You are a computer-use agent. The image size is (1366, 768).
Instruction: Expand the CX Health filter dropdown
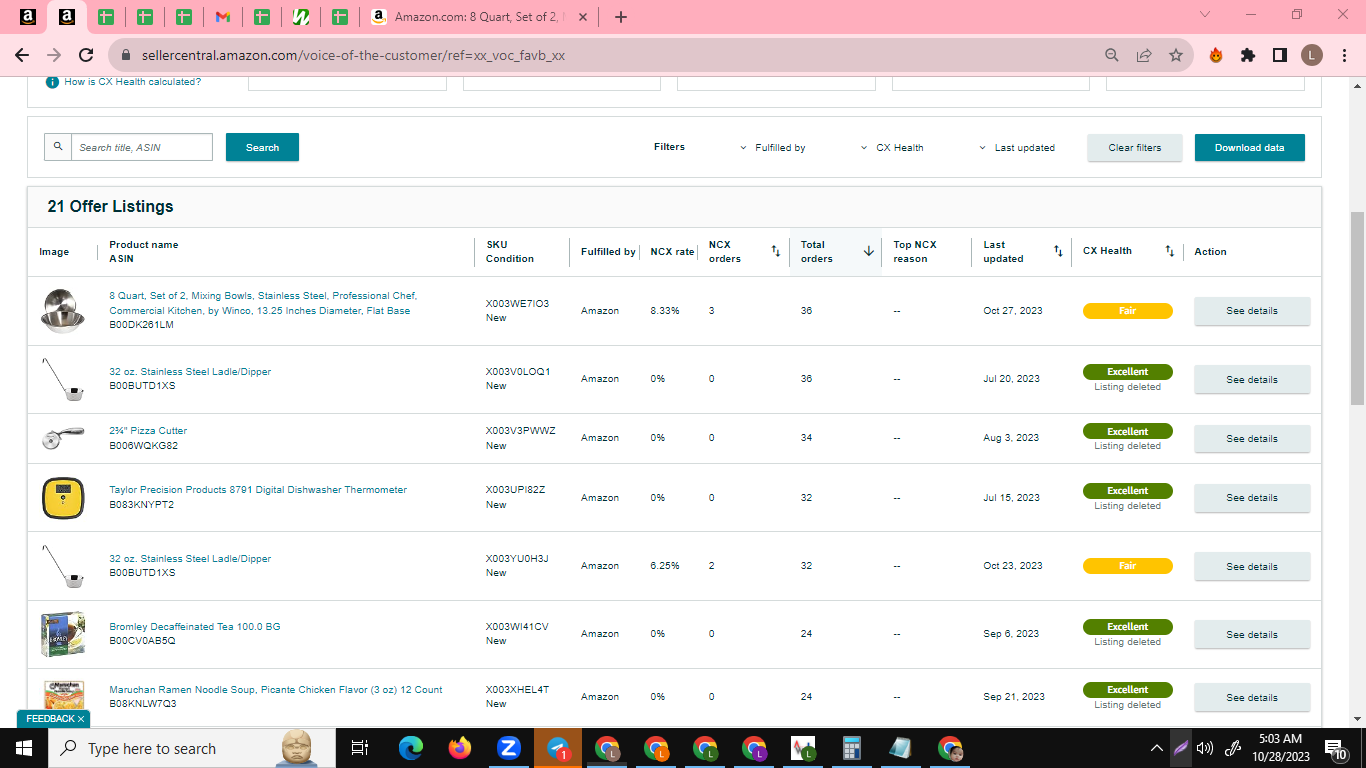point(892,147)
